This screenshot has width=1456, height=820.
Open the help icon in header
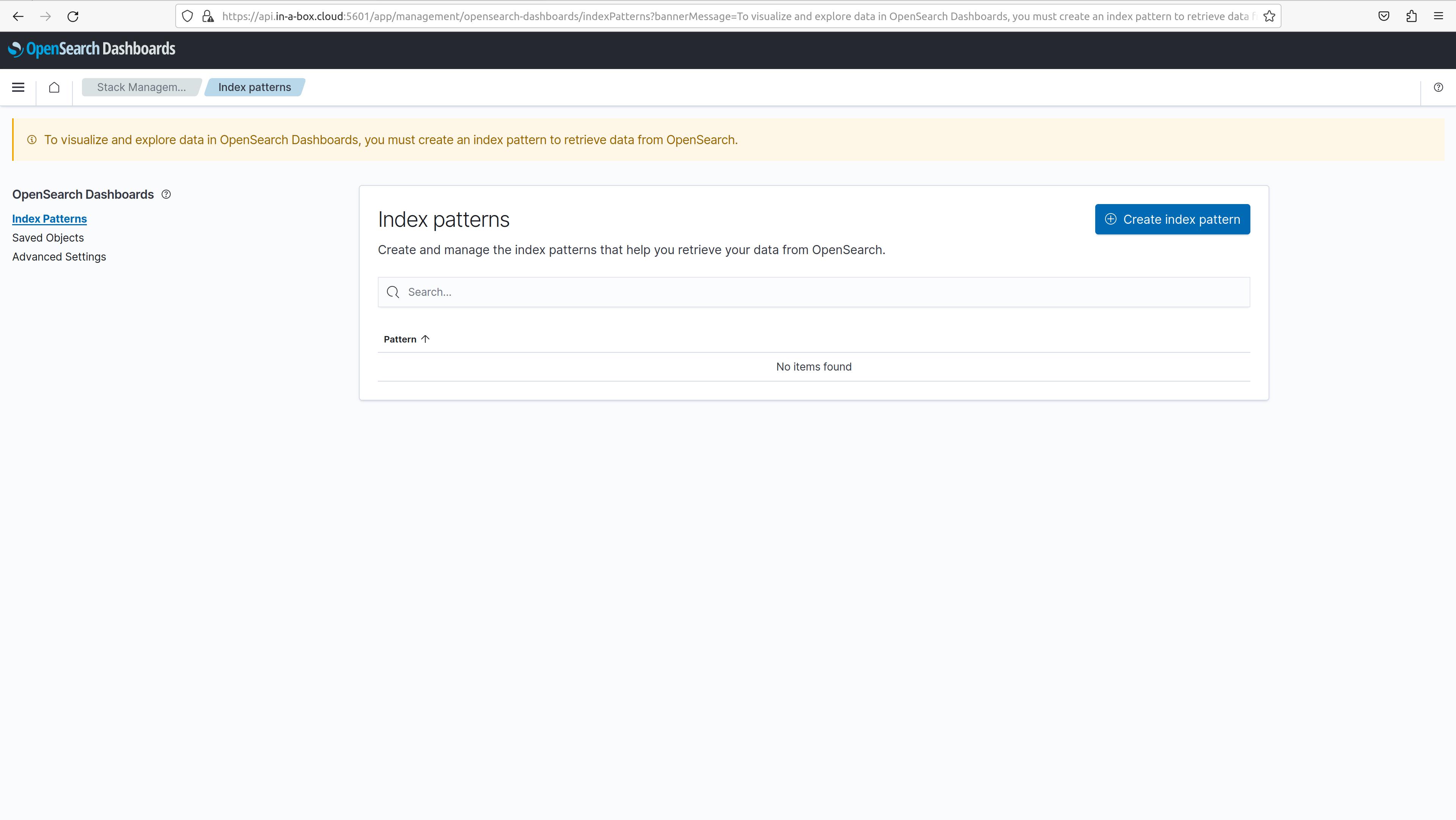[1438, 87]
